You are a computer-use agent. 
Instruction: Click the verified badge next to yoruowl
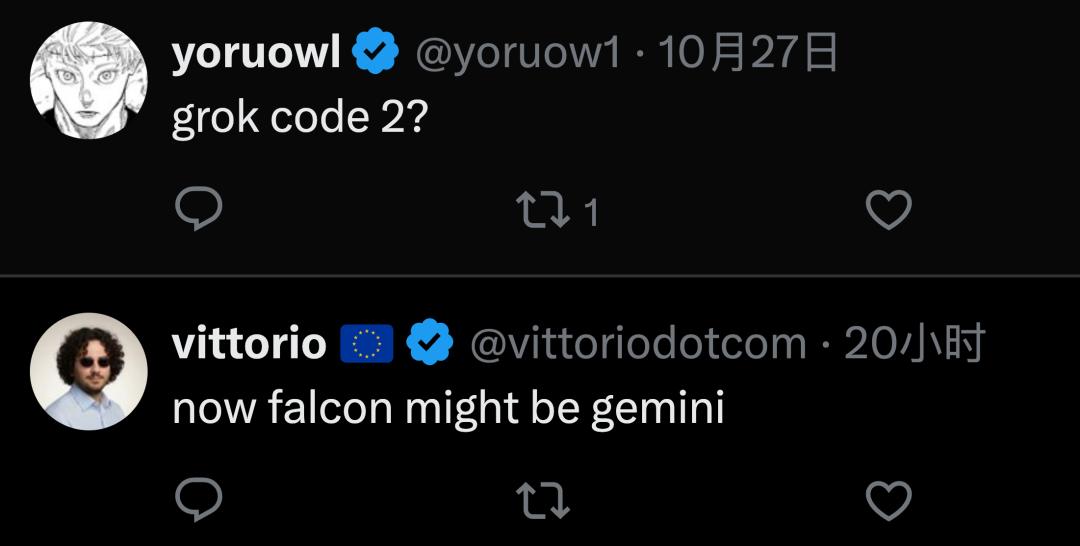tap(376, 54)
